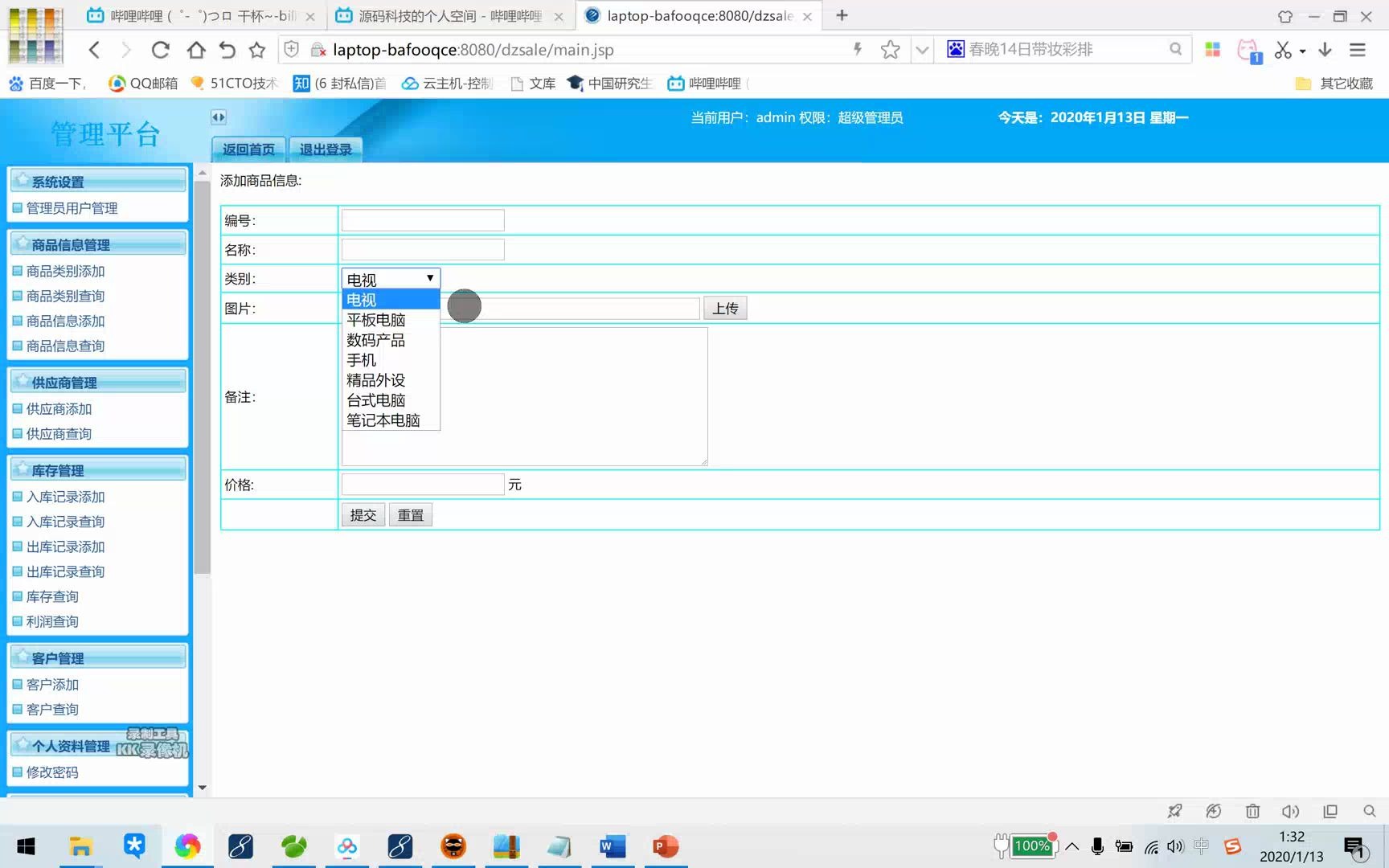Screen dimensions: 1389x868
Task: Click the shield icon in the address bar
Action: coord(291,49)
